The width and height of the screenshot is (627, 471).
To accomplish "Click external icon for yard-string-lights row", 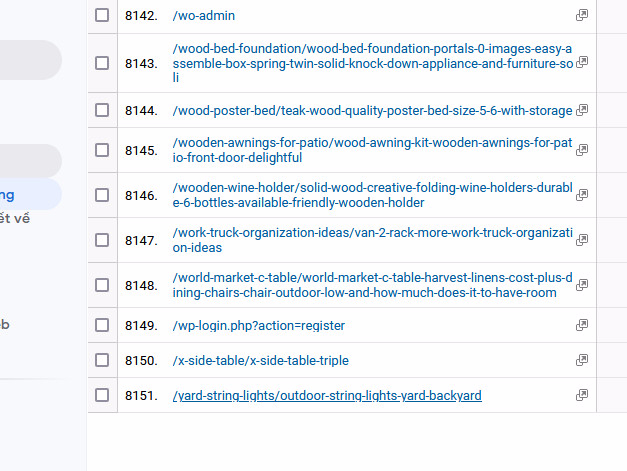I will coord(582,395).
